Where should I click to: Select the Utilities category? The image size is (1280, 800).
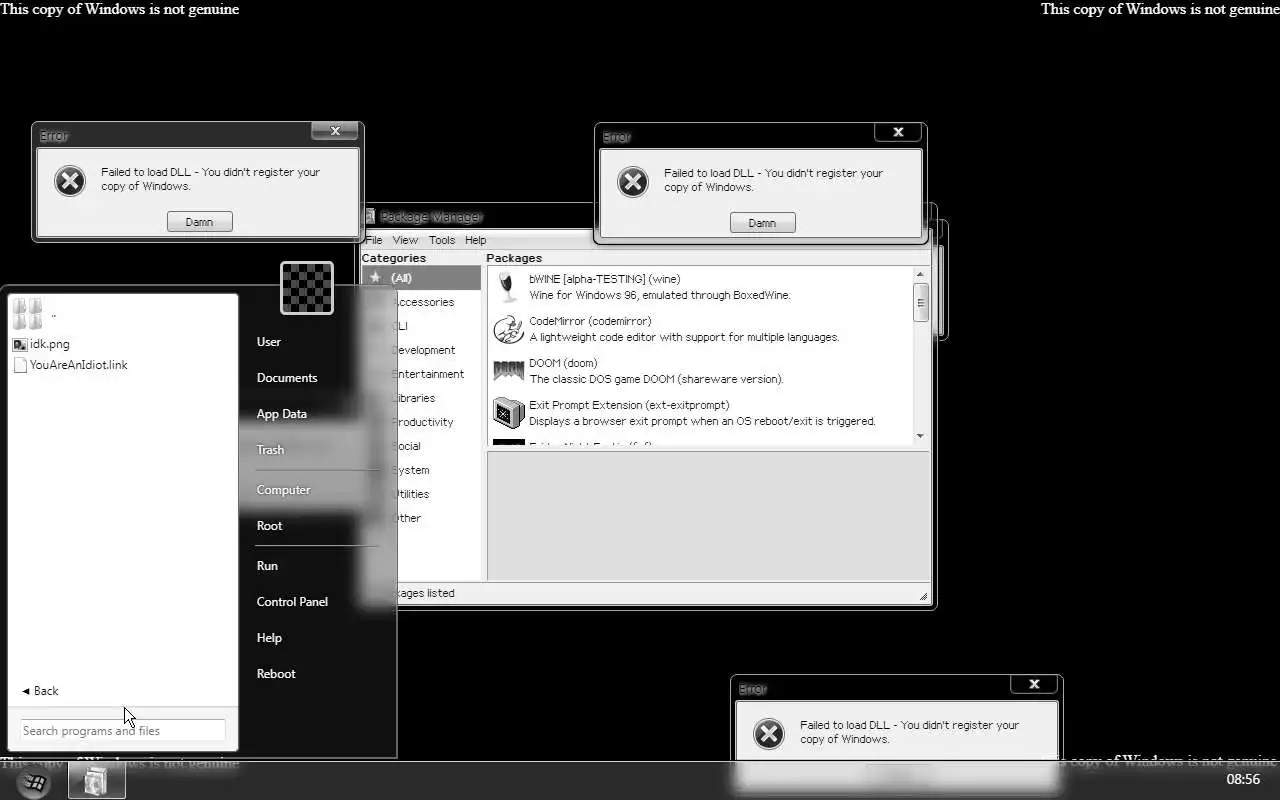(421, 494)
